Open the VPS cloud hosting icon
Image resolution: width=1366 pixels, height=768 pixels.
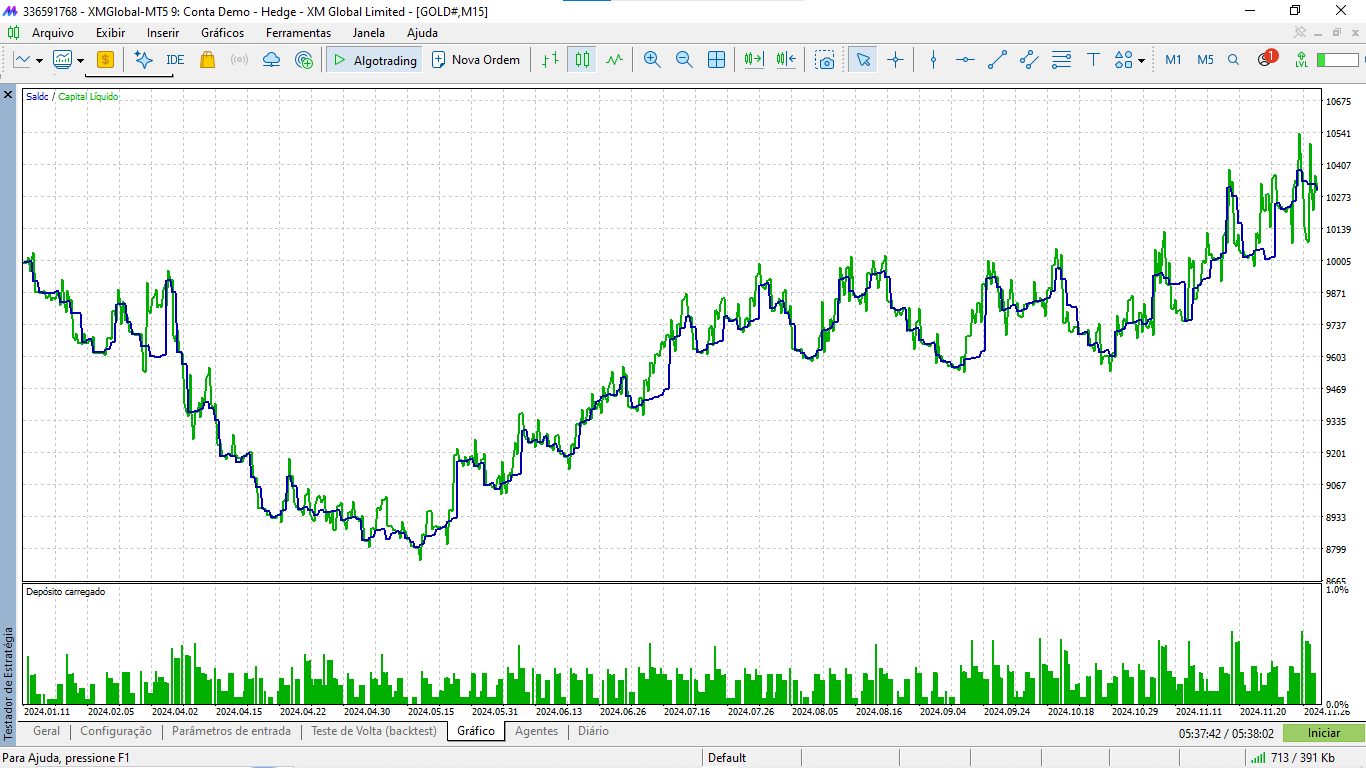pos(271,60)
